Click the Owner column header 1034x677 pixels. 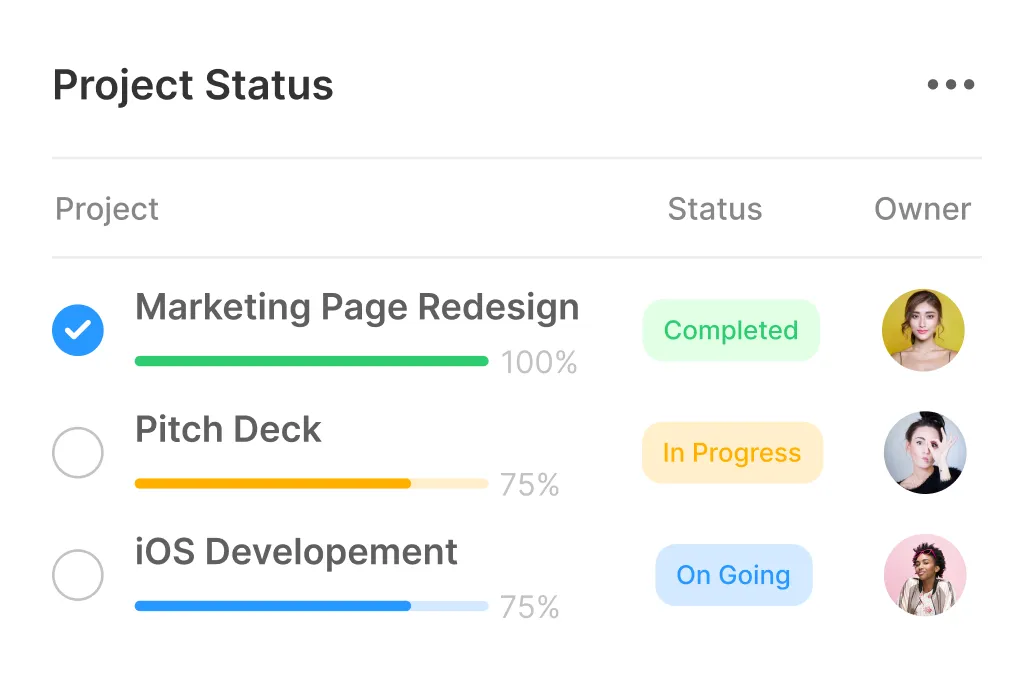[x=923, y=209]
